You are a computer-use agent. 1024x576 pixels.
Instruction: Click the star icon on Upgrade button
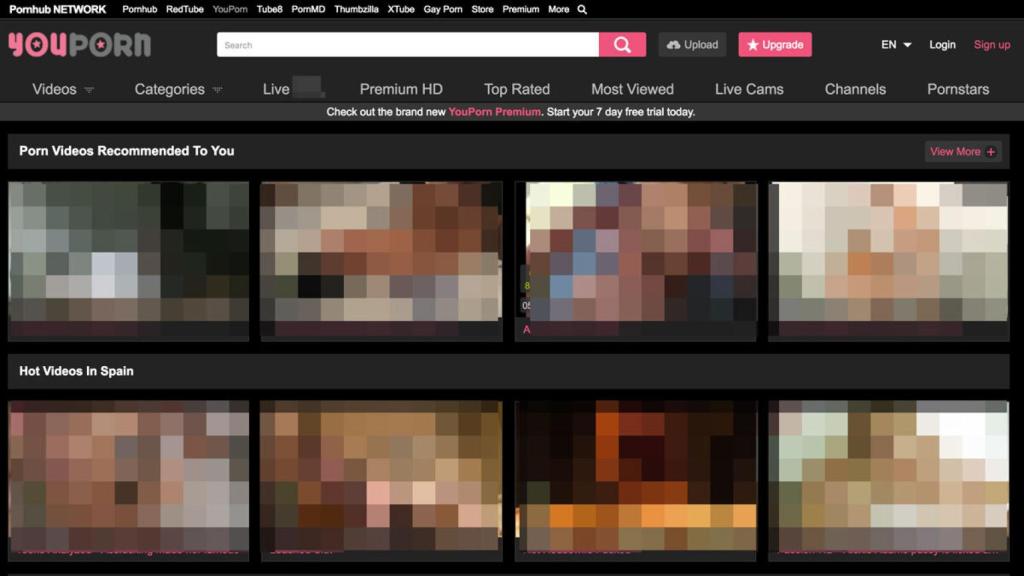(x=753, y=44)
